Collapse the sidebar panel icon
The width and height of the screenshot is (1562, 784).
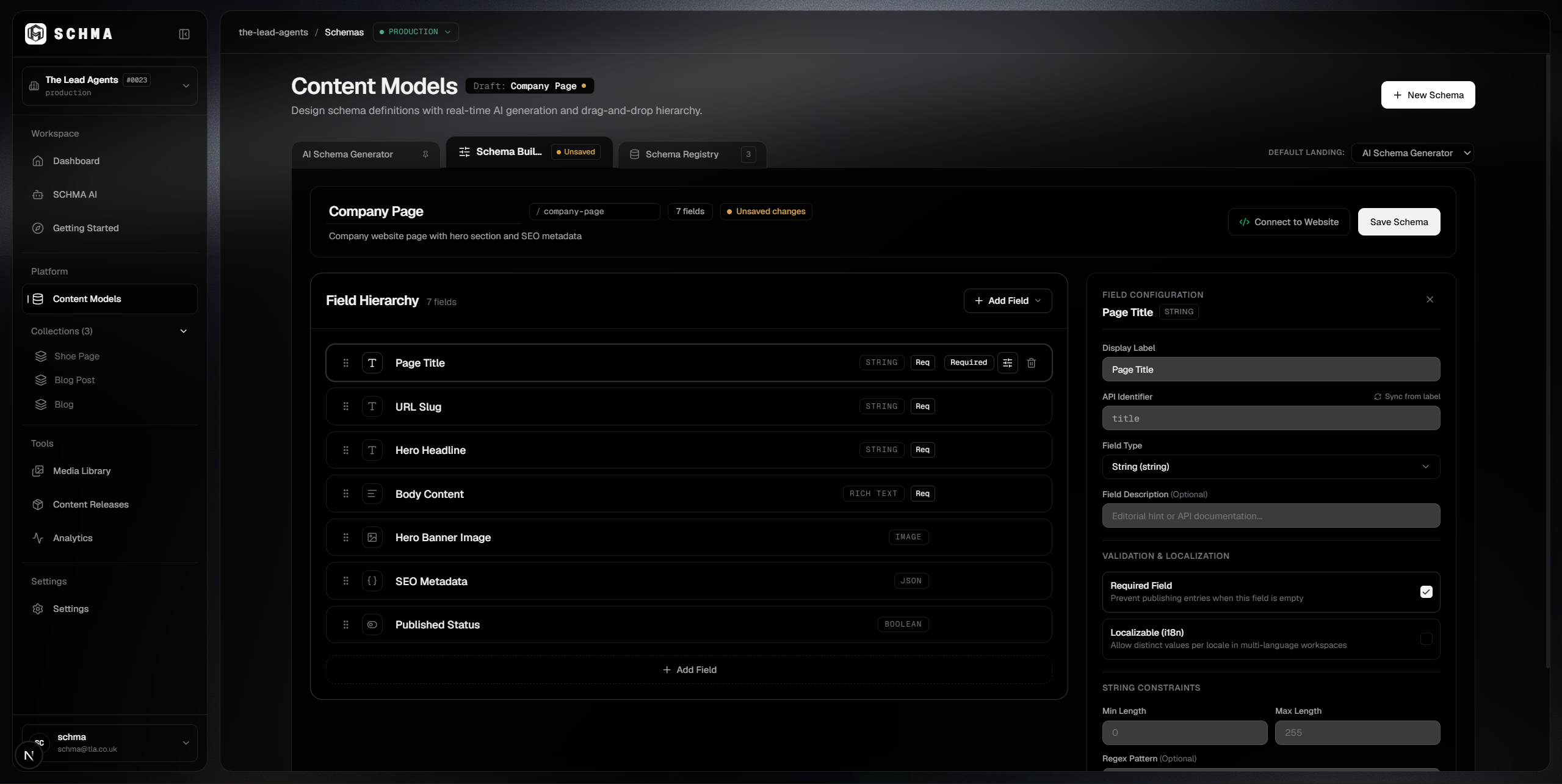[x=184, y=34]
